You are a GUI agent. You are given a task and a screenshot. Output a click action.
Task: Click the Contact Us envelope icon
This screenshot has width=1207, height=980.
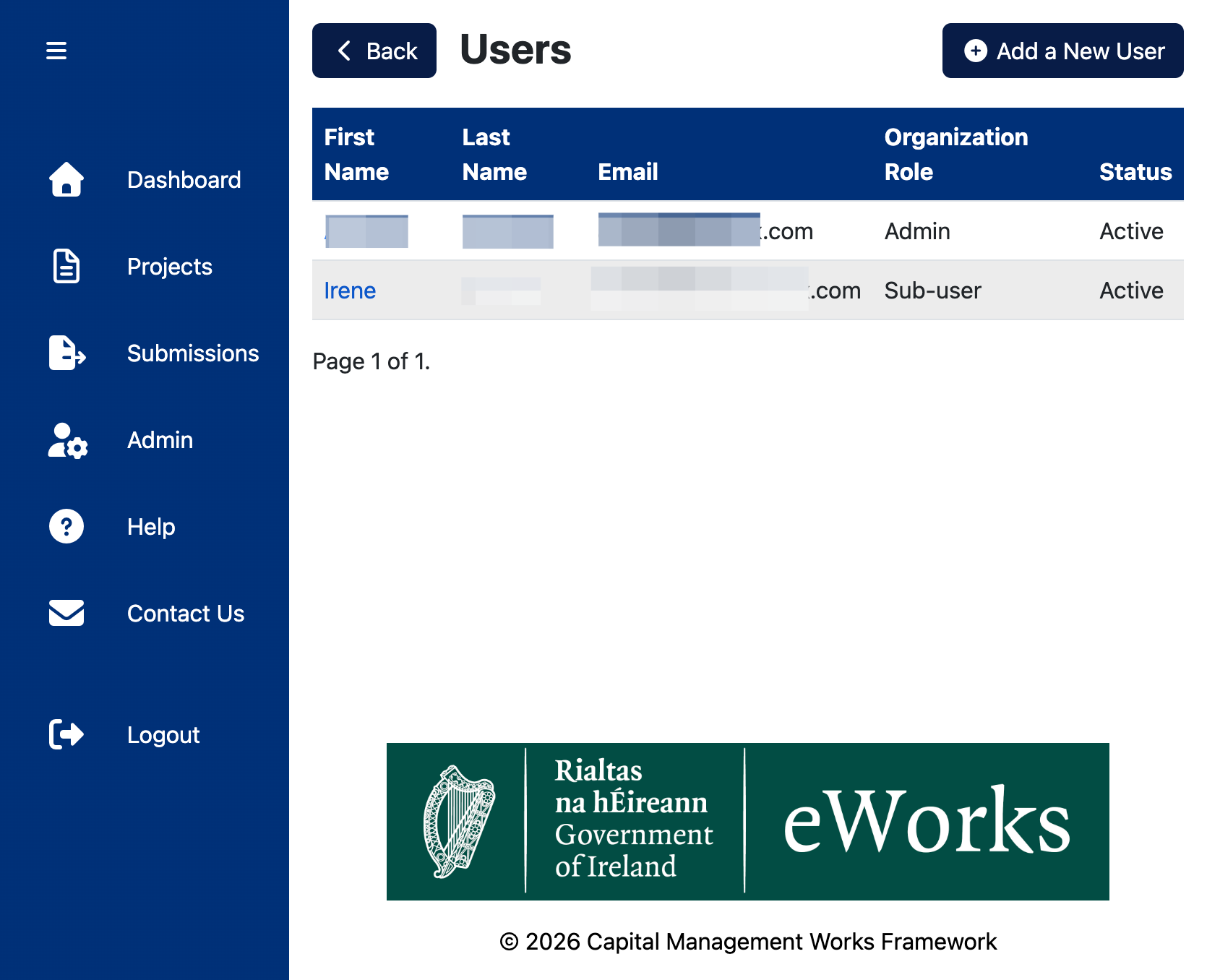pos(66,613)
